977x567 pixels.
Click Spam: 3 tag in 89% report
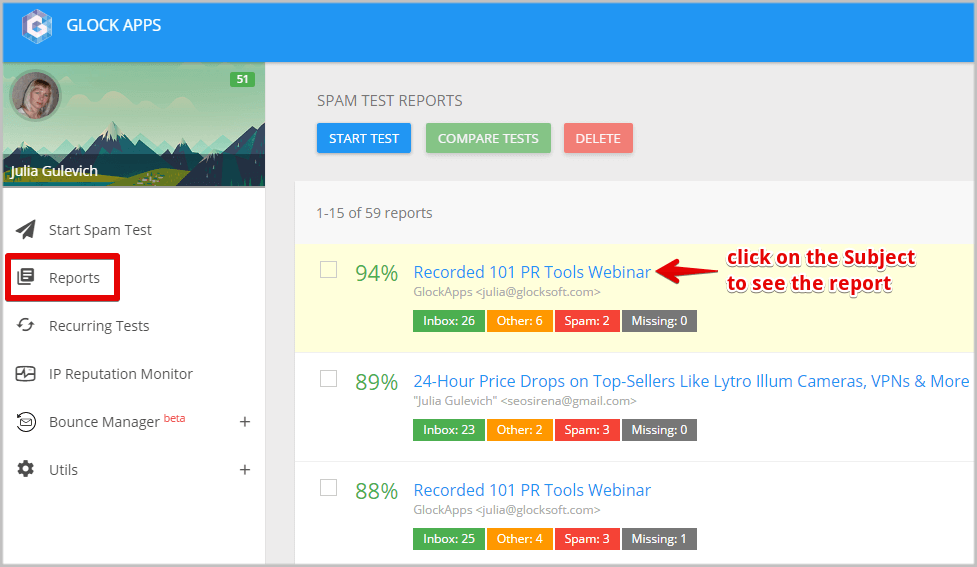click(x=587, y=430)
